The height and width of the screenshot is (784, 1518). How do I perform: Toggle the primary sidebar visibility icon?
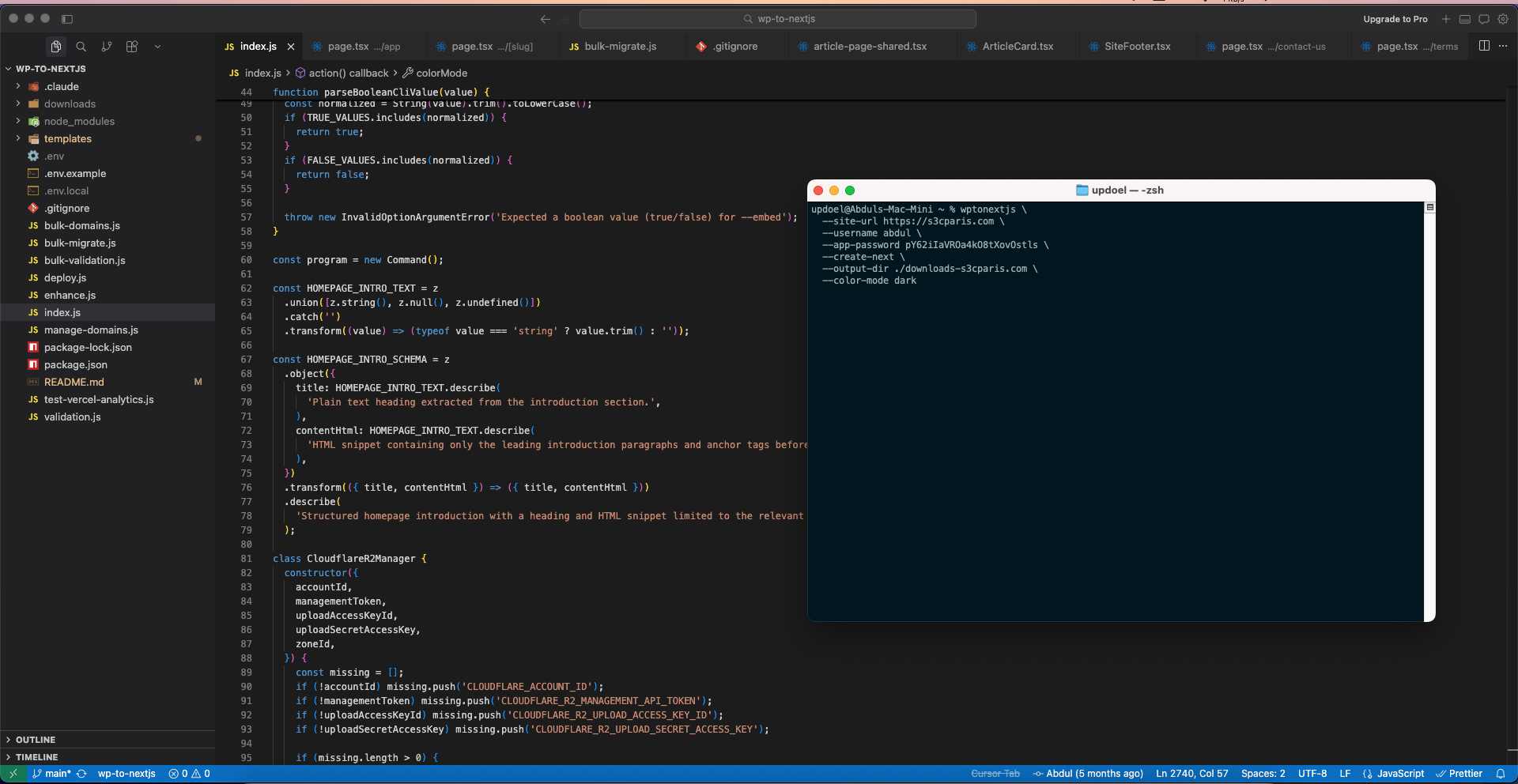[68, 19]
